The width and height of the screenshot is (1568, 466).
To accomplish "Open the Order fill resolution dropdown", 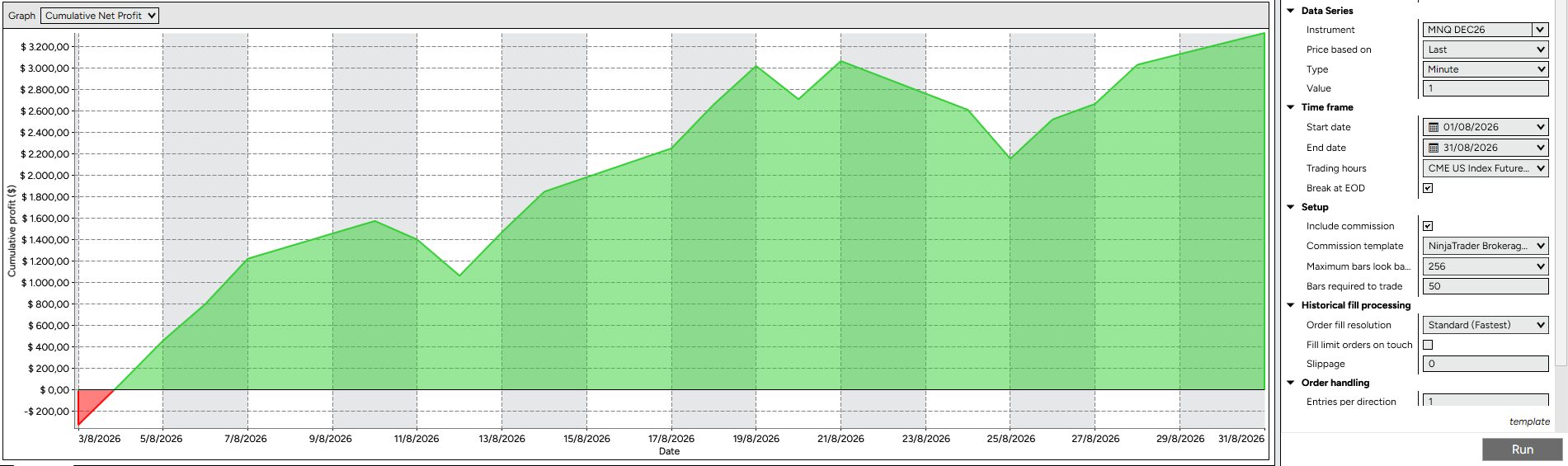I will coord(1486,325).
